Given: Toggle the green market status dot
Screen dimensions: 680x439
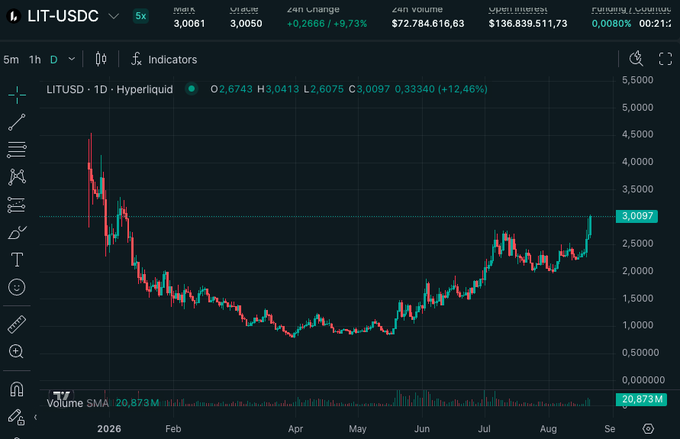Looking at the screenshot, I should pos(191,88).
